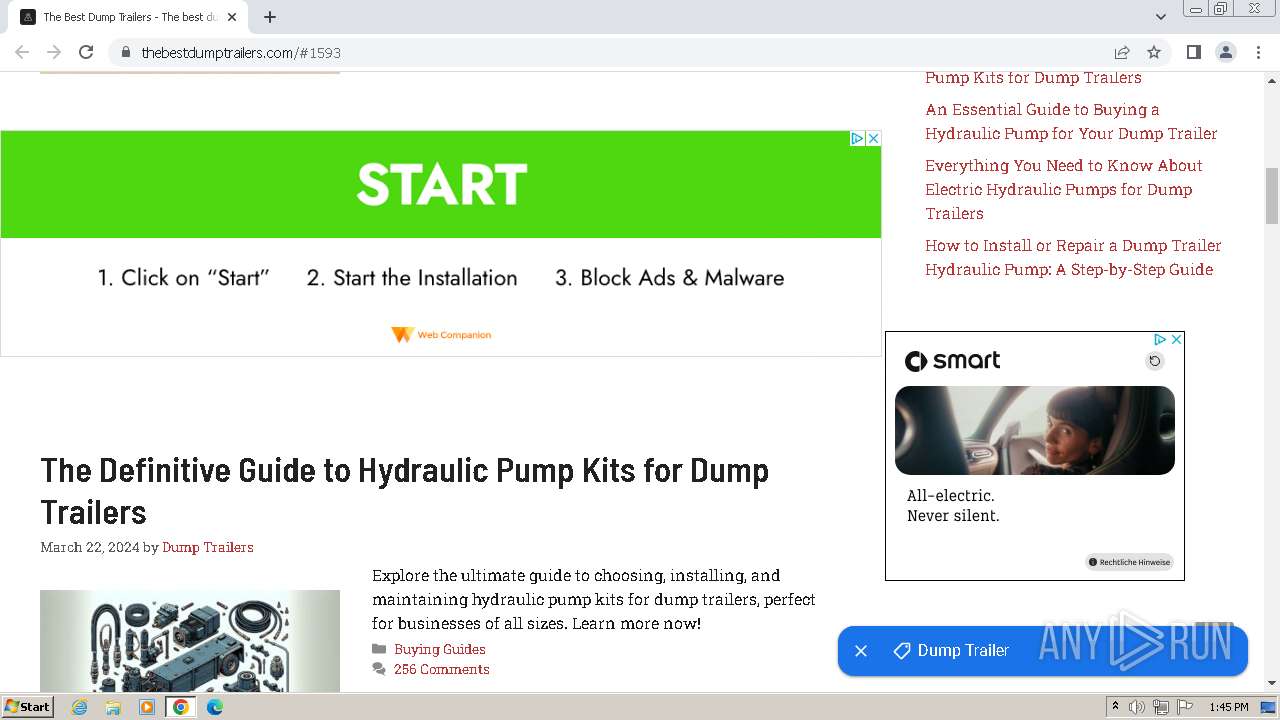Open 'Pump Kits for Dump Trailers' sidebar link
This screenshot has height=720, width=1280.
pyautogui.click(x=1033, y=77)
